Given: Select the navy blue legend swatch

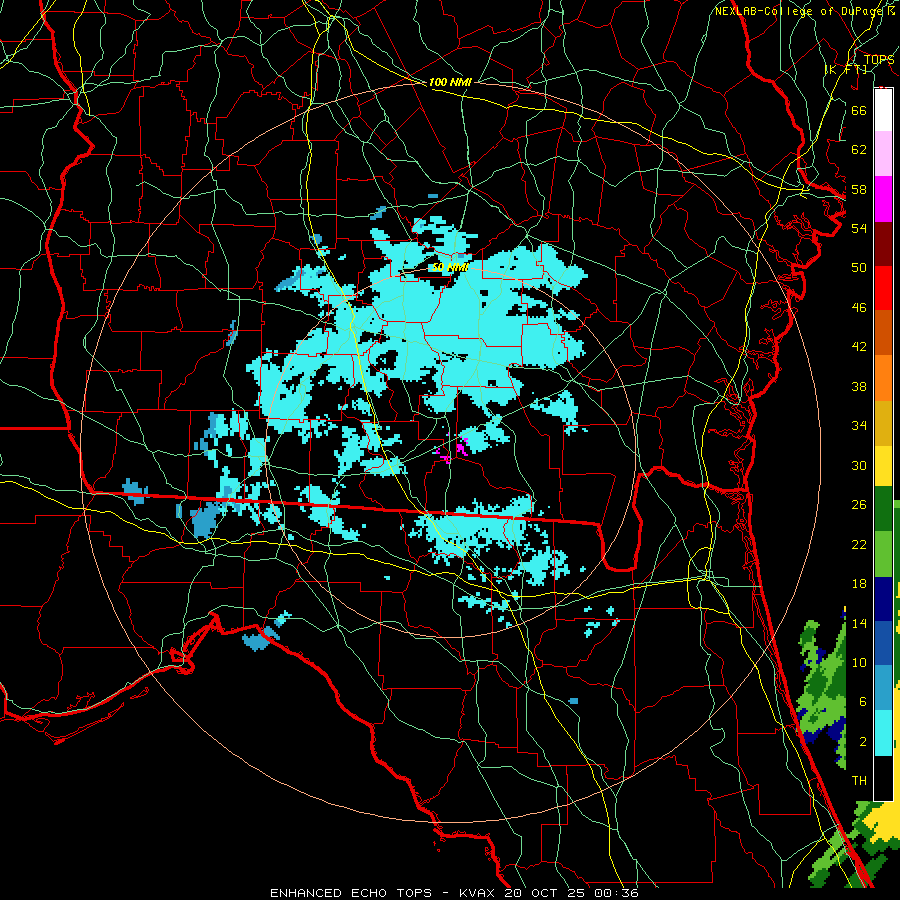Looking at the screenshot, I should click(x=883, y=599).
